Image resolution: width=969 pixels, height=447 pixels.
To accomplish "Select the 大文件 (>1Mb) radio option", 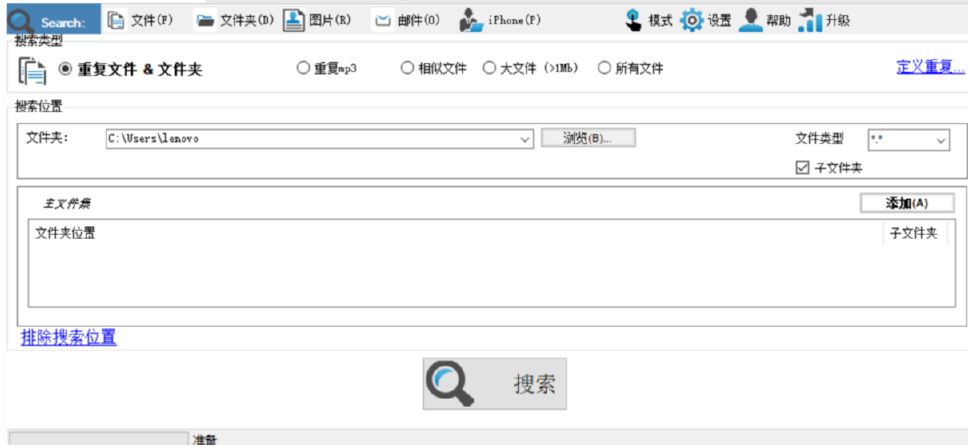I will pos(489,69).
